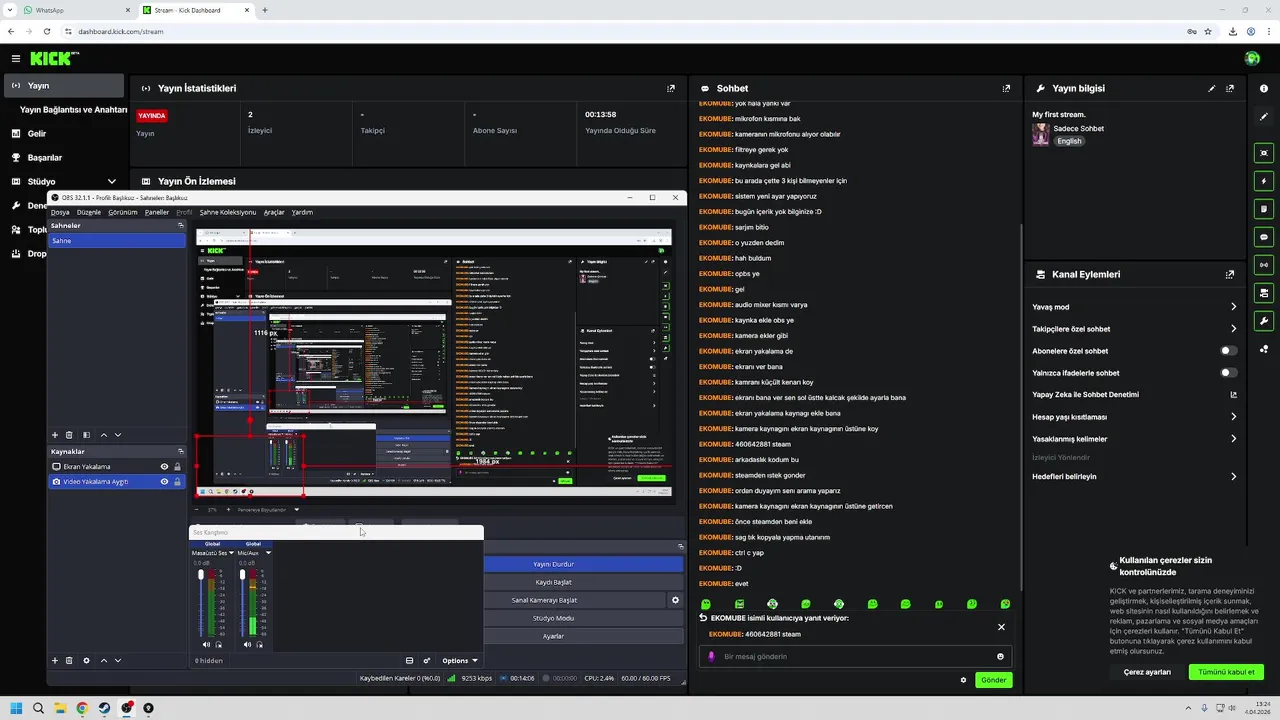Screen dimensions: 1280x720
Task: Open mixer Options dropdown
Action: point(460,660)
